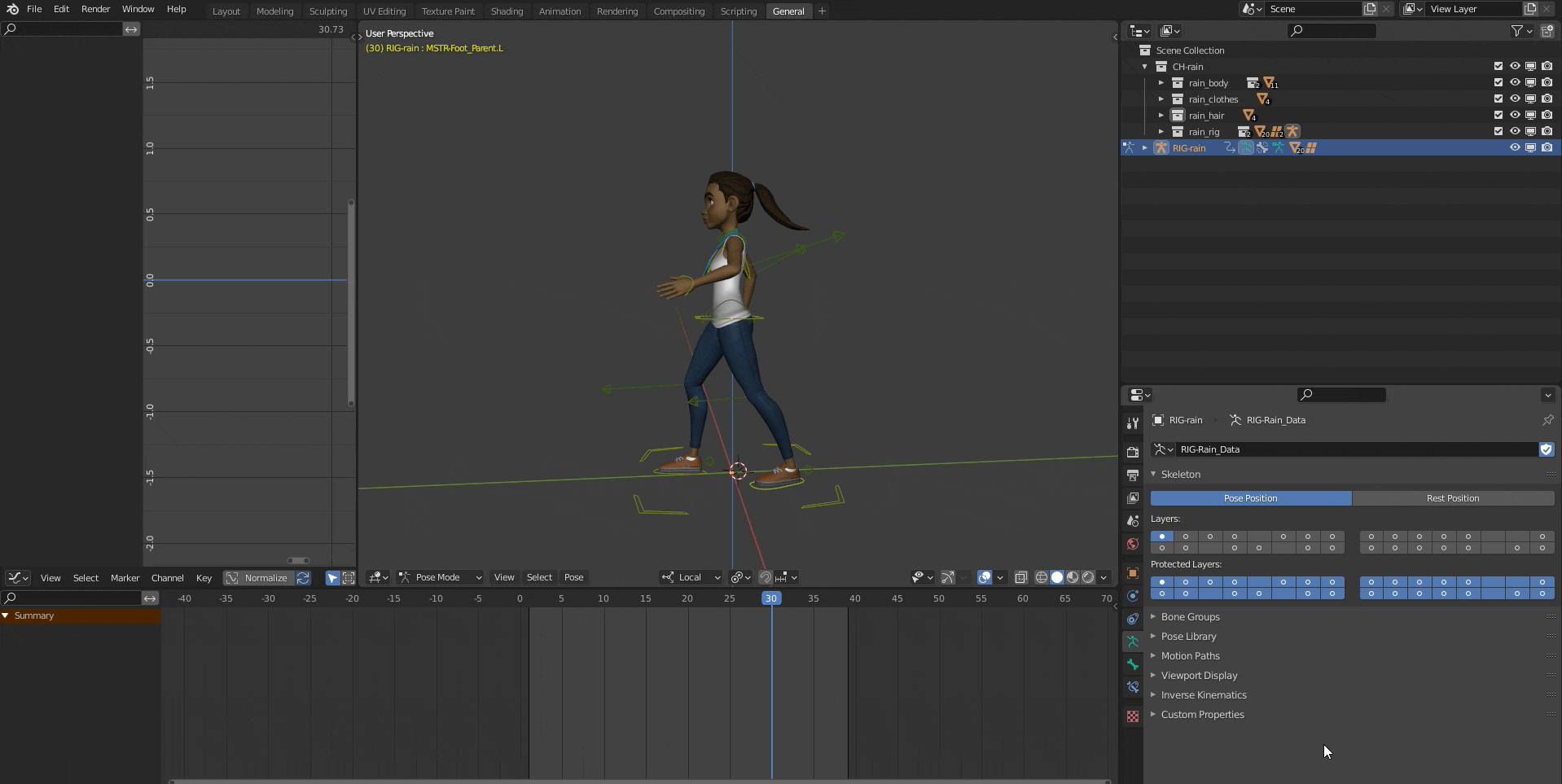Open the Render menu
Image resolution: width=1562 pixels, height=784 pixels.
click(x=95, y=9)
